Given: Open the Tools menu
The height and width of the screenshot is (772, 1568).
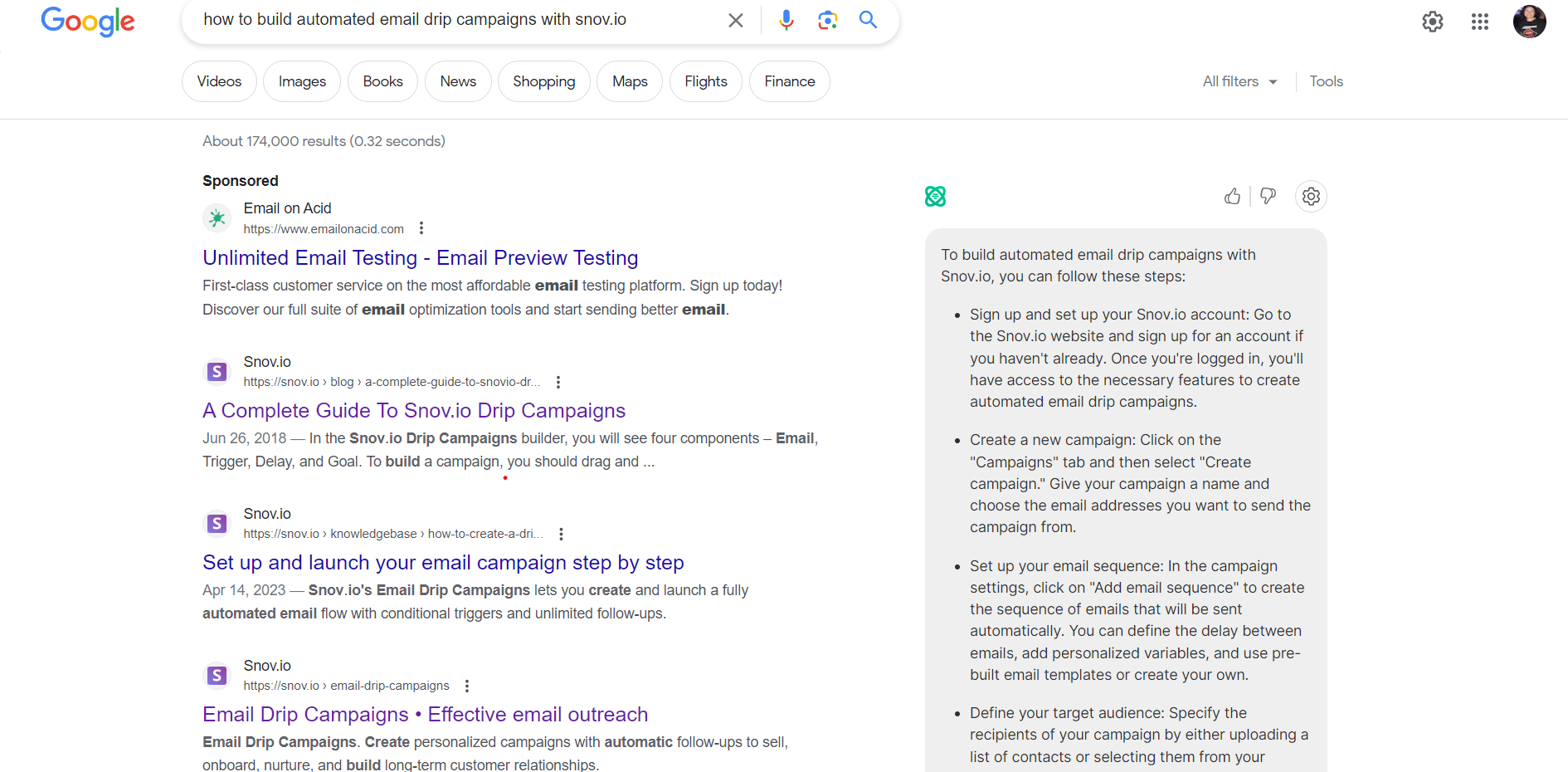Looking at the screenshot, I should [1326, 81].
